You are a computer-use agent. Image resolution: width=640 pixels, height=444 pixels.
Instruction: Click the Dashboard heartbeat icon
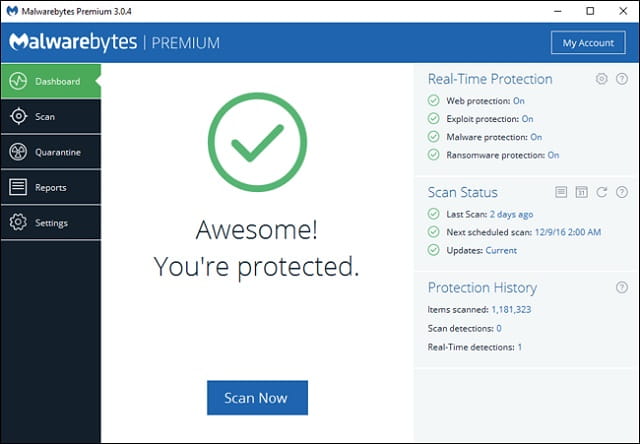point(18,81)
